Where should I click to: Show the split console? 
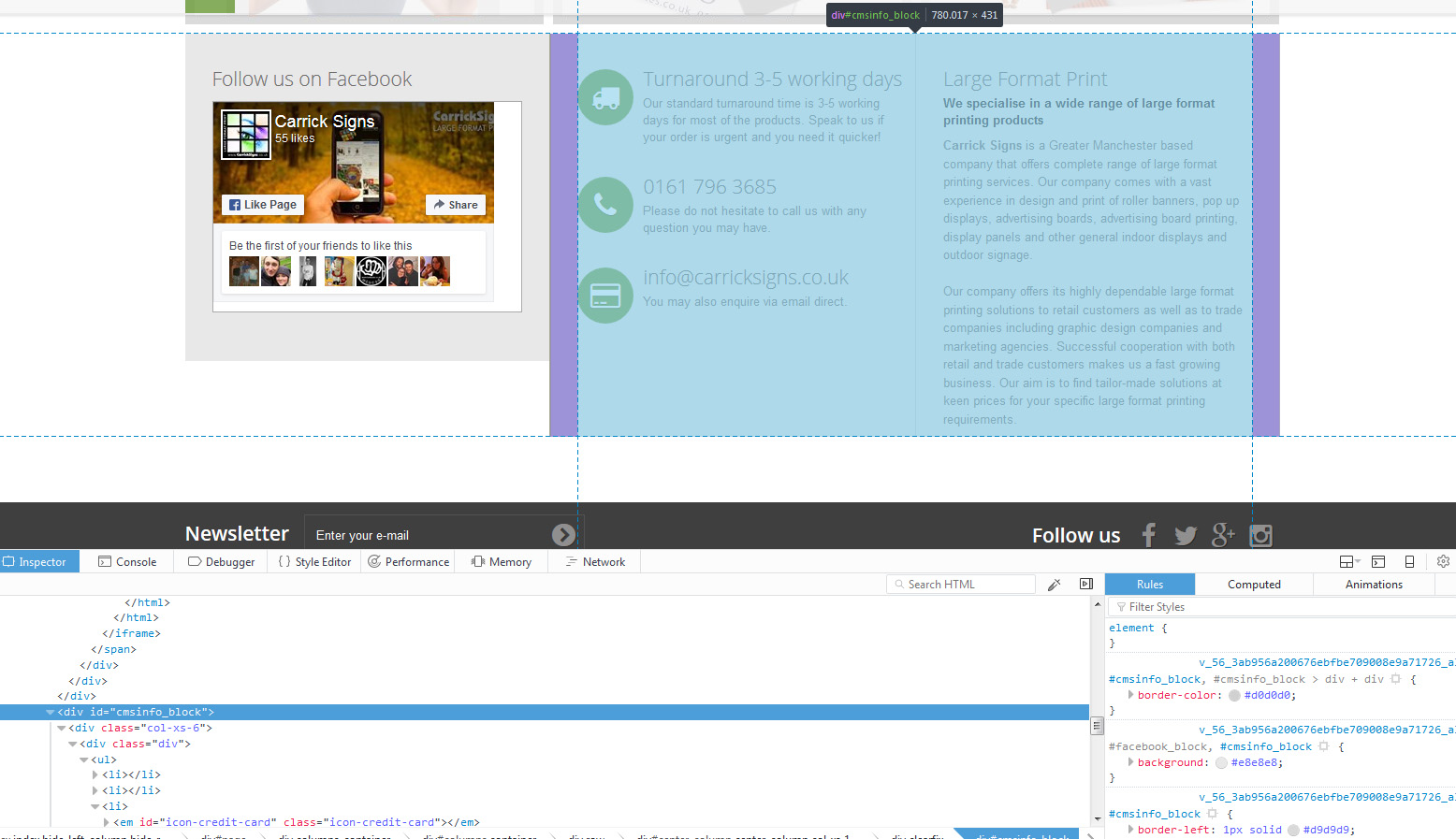[1378, 561]
